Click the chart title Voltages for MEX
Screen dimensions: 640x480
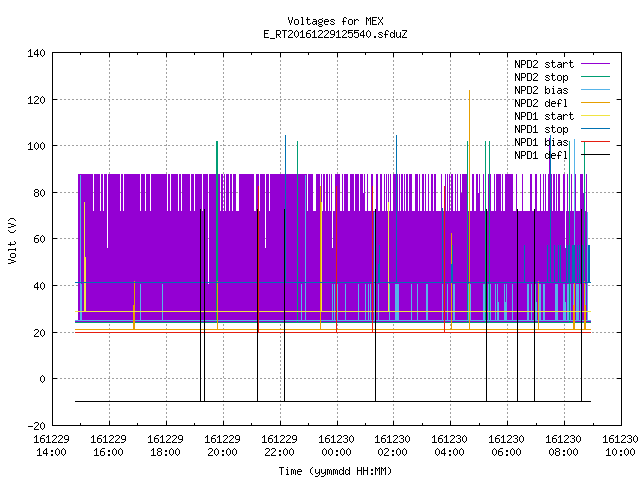coord(336,21)
